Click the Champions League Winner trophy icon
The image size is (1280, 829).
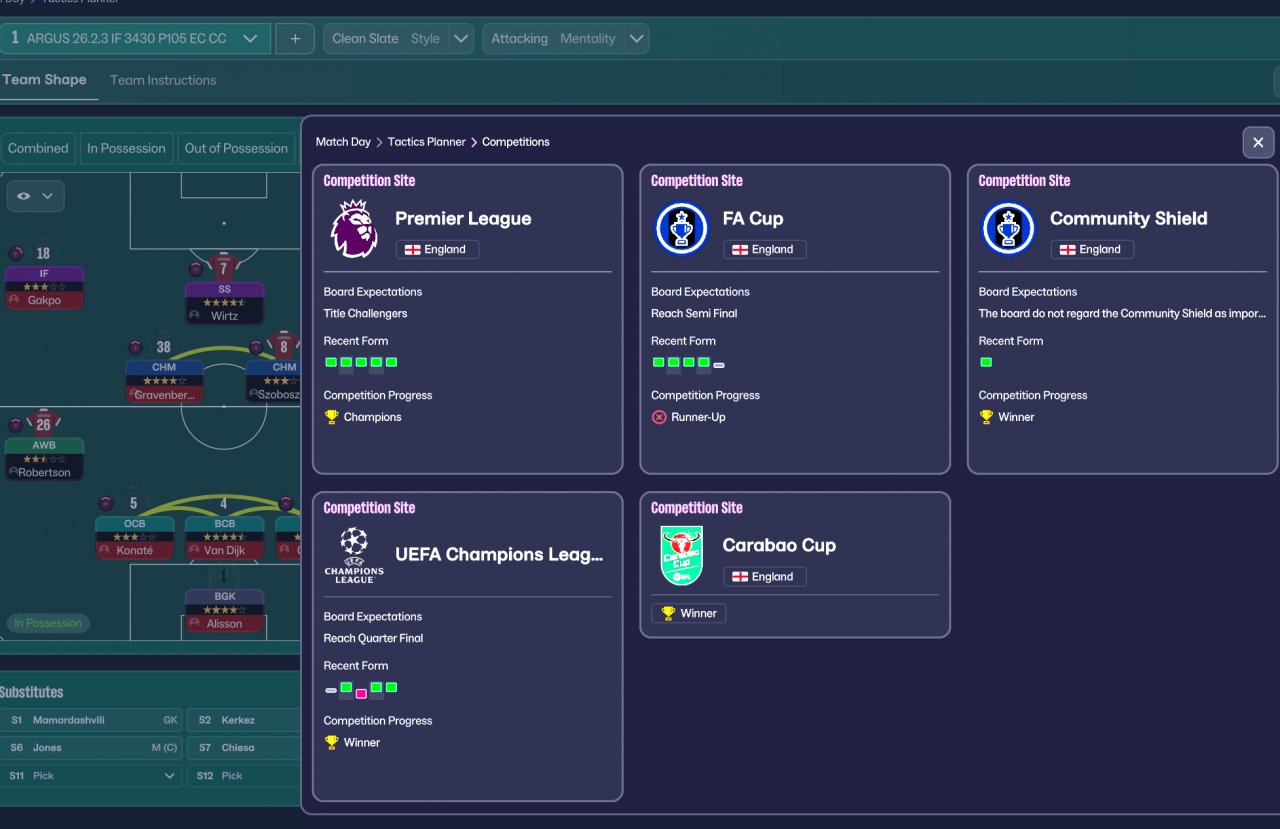331,742
